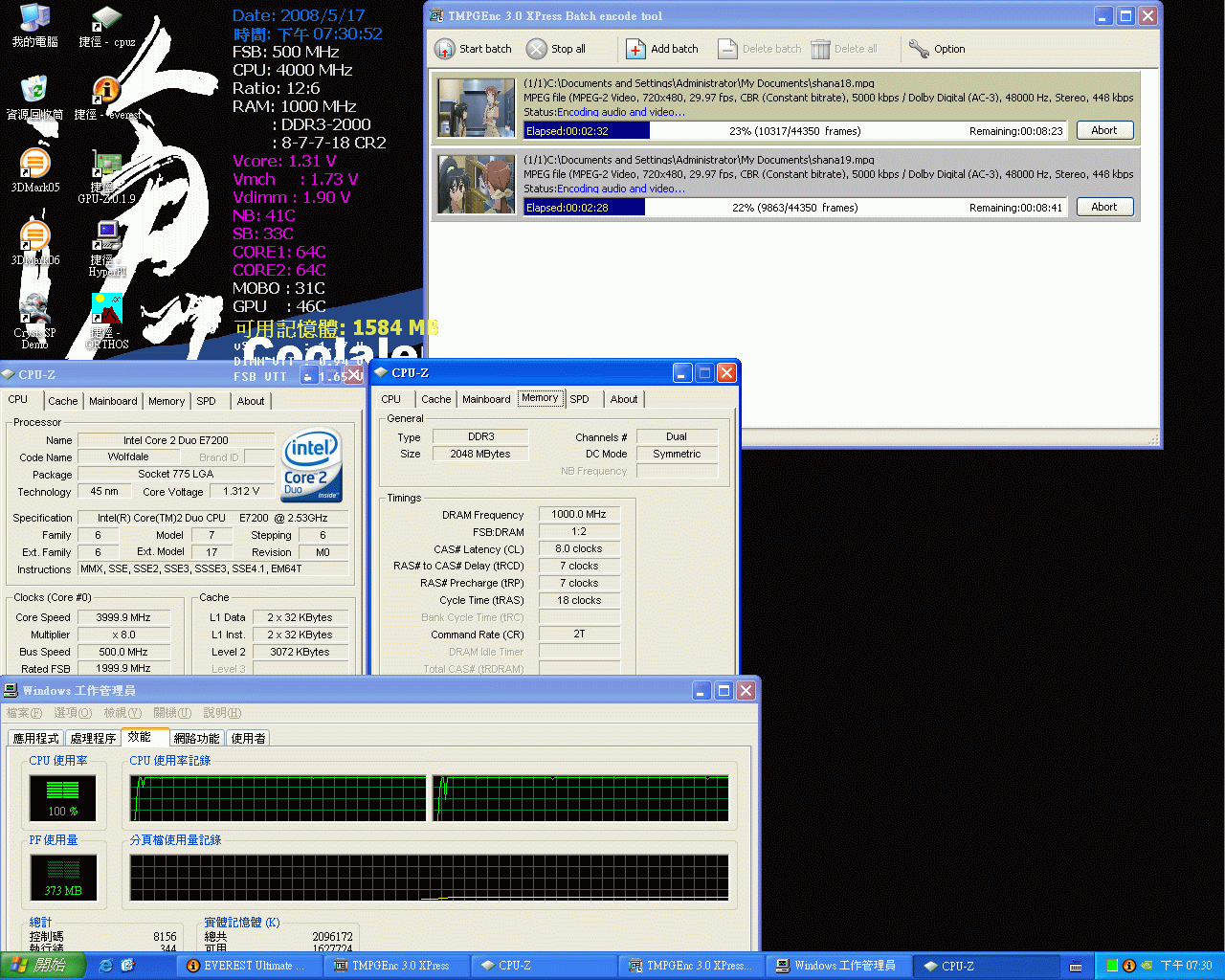Click Windows 工作管理員 taskbar button
The width and height of the screenshot is (1225, 980).
coord(840,966)
